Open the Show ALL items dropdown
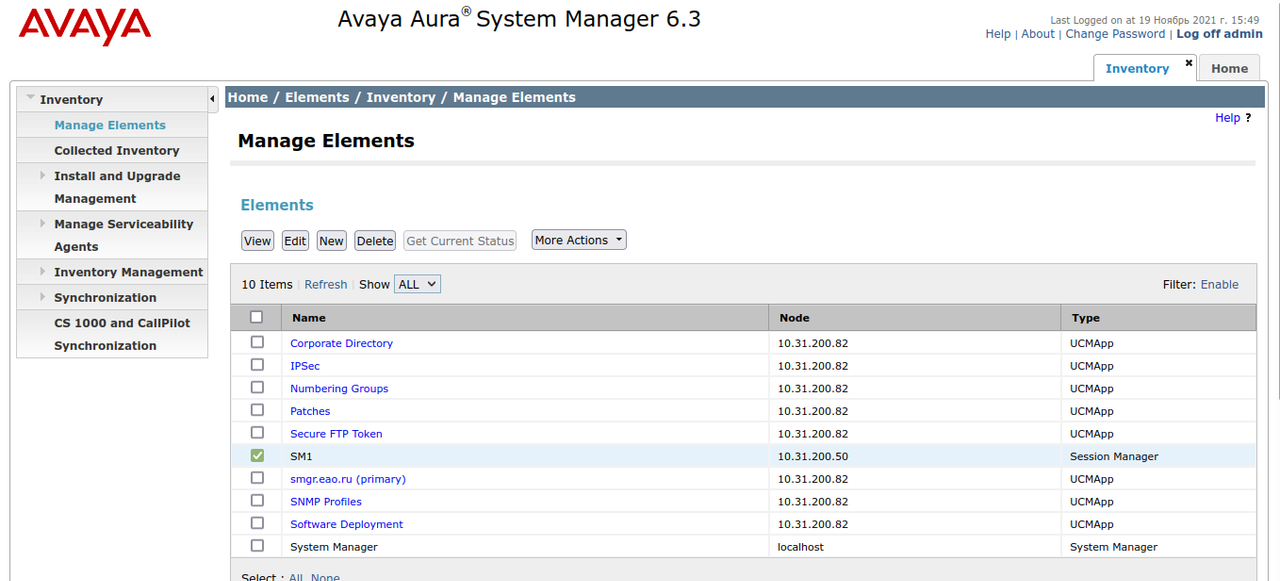 coord(417,284)
